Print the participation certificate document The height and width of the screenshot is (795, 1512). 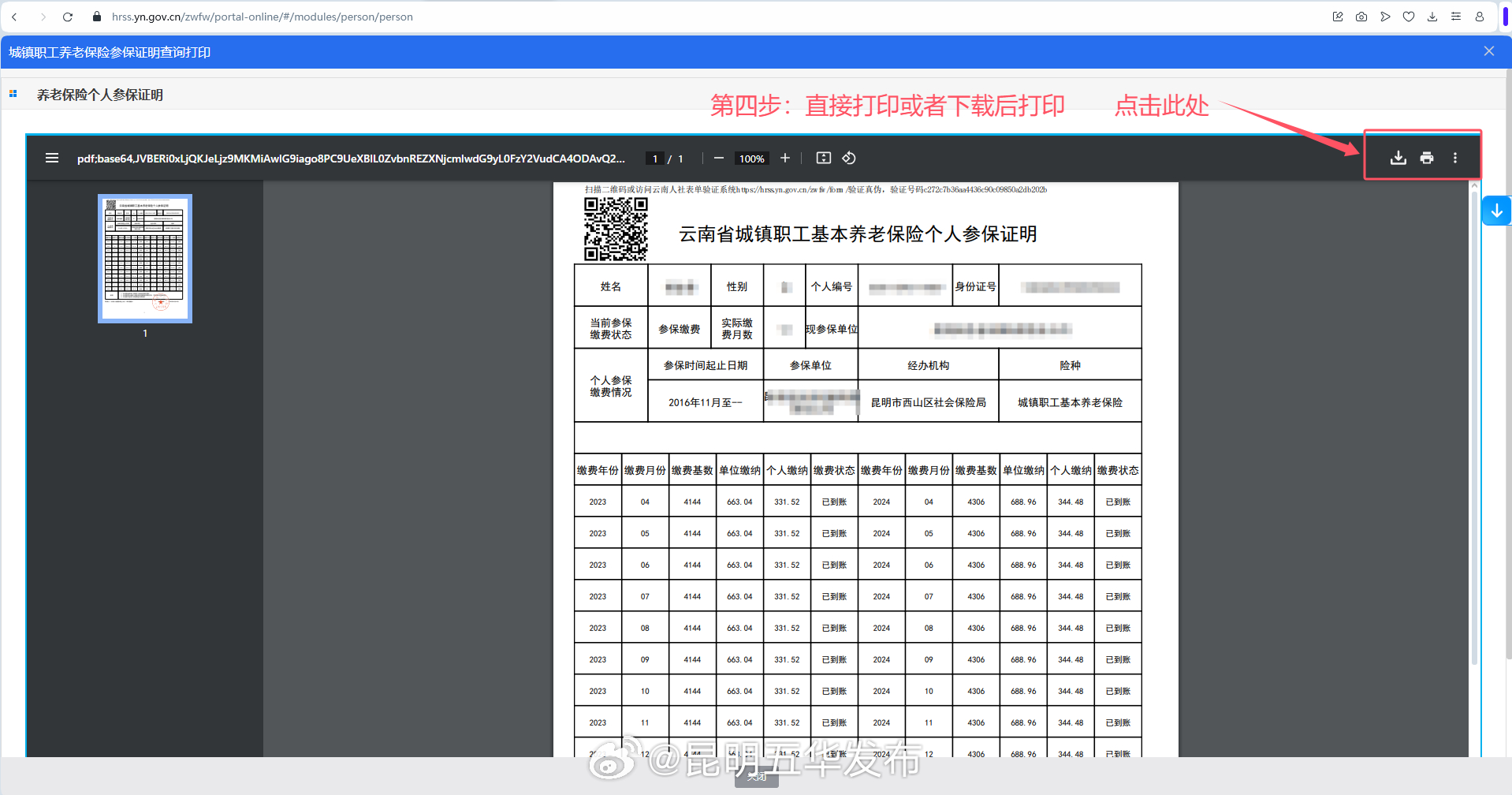pyautogui.click(x=1426, y=158)
